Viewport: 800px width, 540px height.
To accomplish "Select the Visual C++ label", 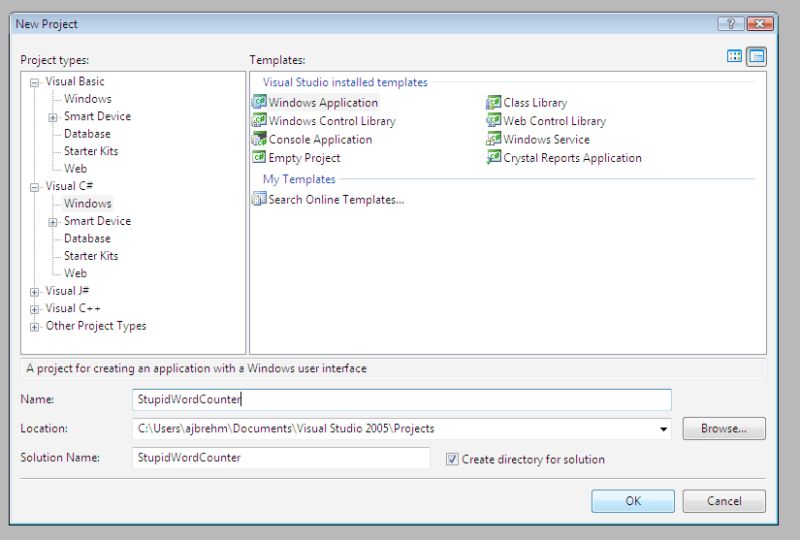I will (73, 308).
